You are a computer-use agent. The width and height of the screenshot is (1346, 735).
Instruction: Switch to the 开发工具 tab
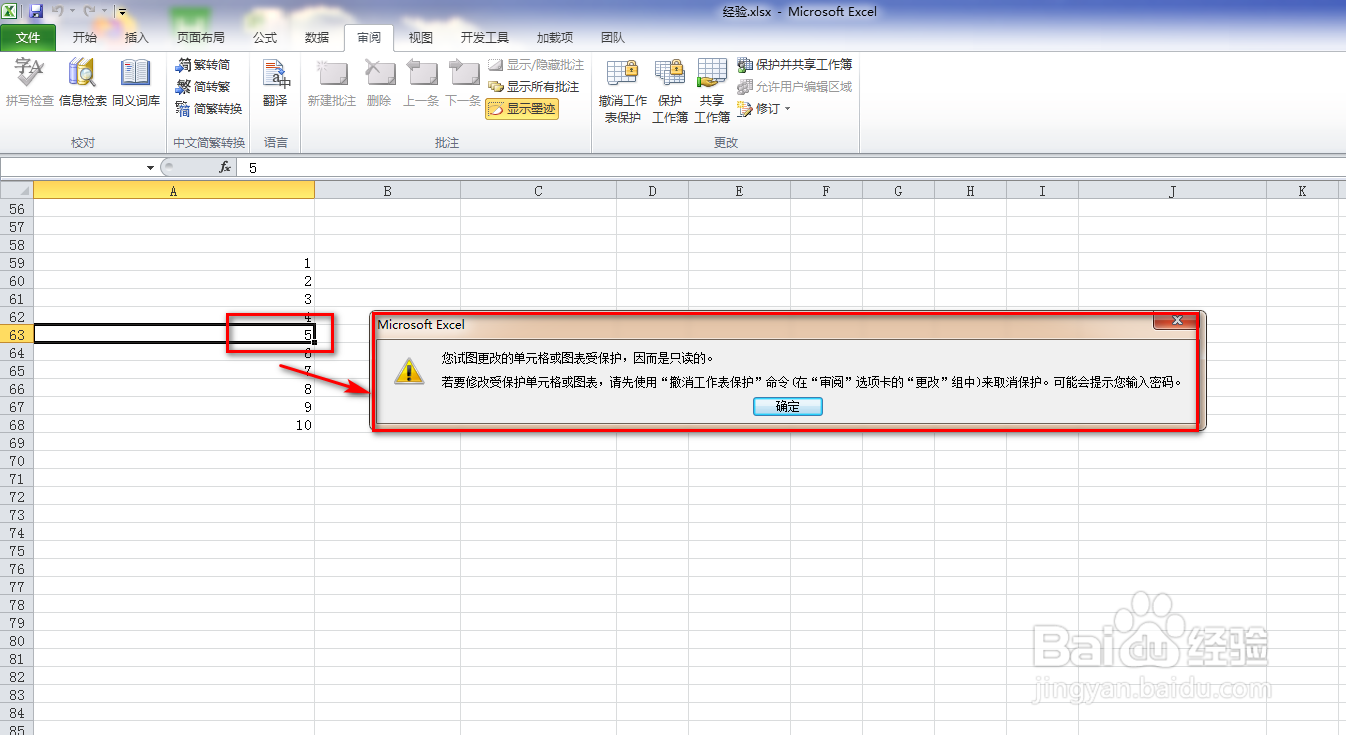tap(485, 38)
